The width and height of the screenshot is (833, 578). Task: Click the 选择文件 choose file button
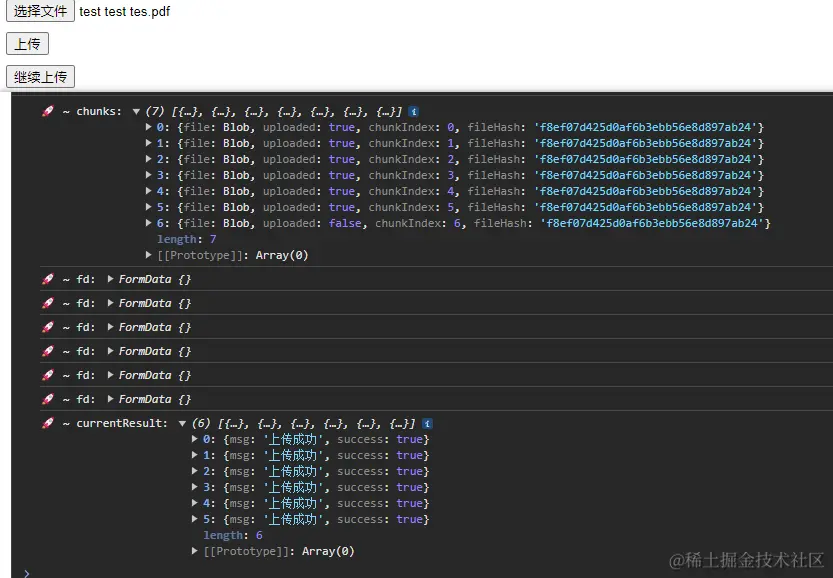point(40,11)
